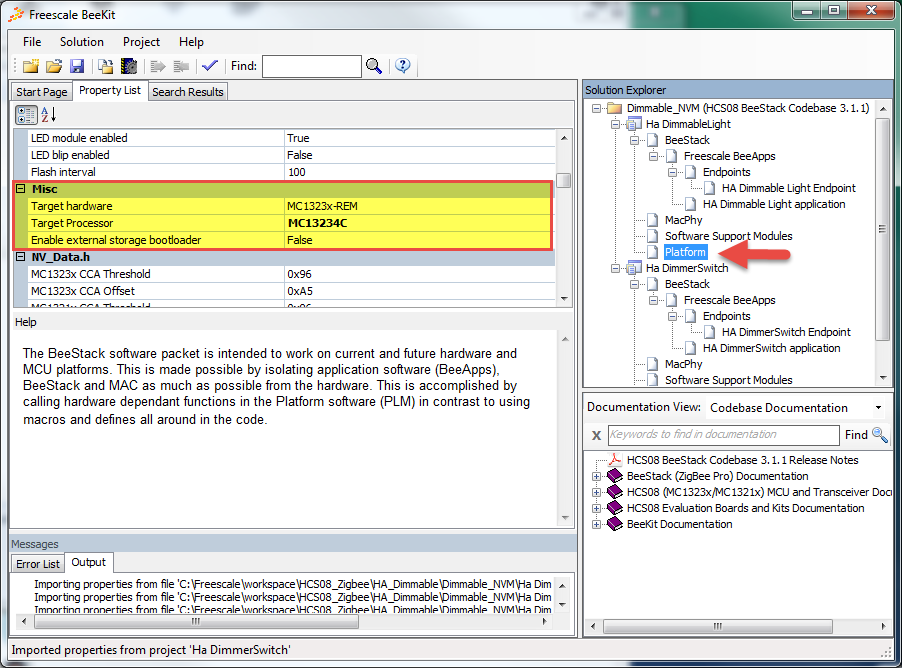Switch to the Error List tab
This screenshot has width=902, height=668.
click(38, 564)
